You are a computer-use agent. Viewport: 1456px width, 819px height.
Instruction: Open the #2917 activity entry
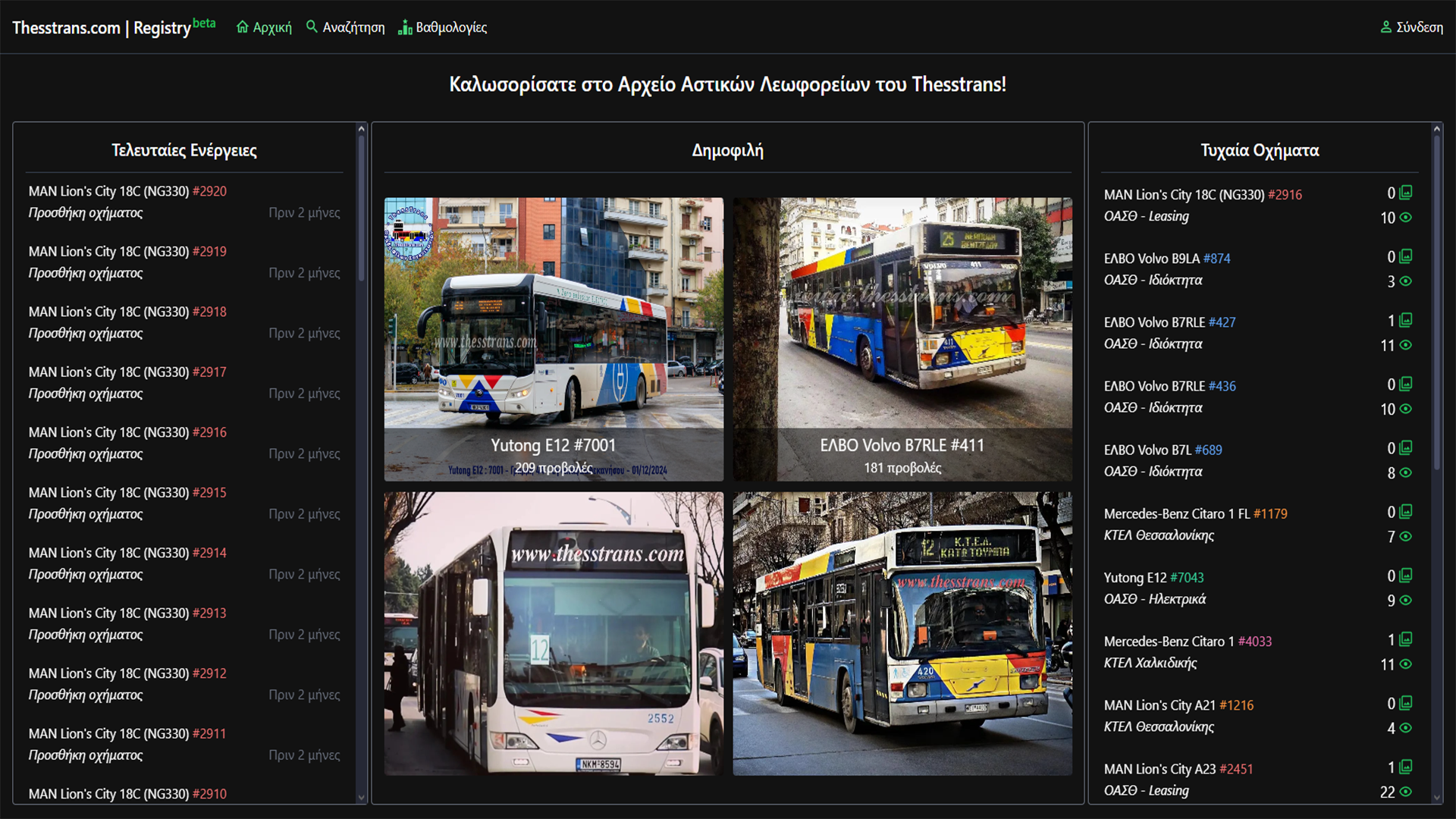click(x=184, y=382)
